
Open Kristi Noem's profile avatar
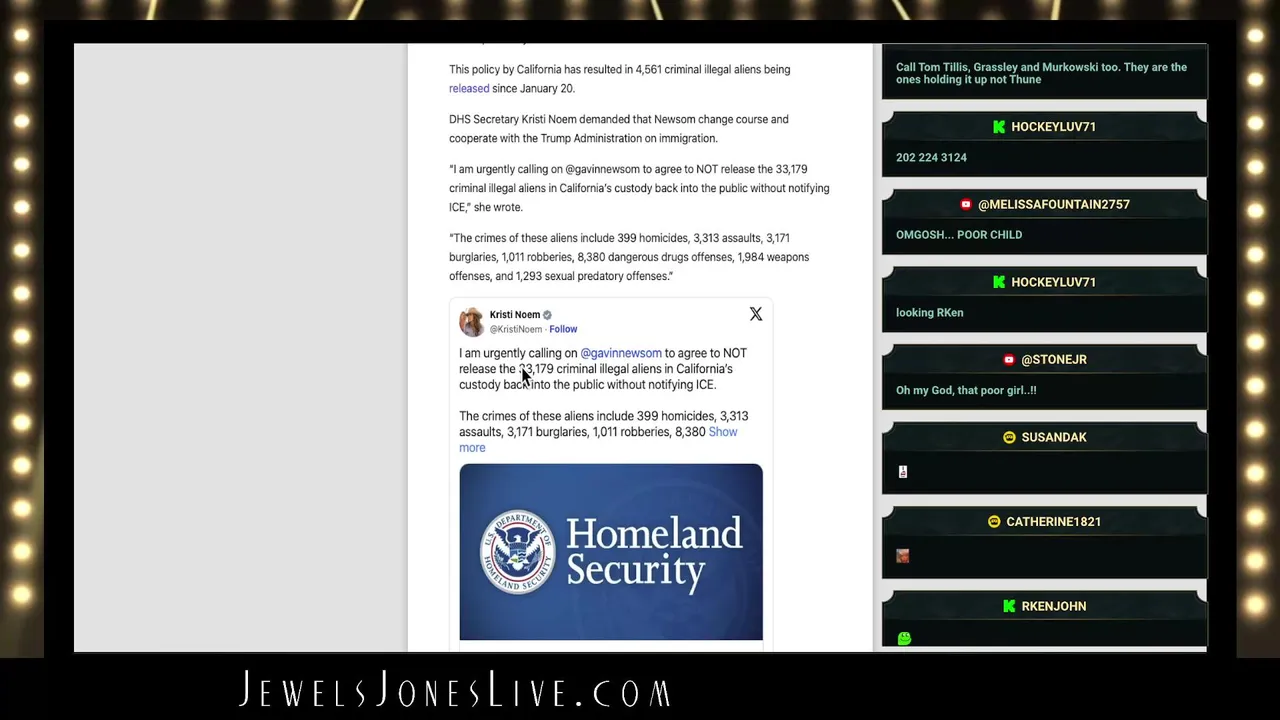click(x=471, y=322)
